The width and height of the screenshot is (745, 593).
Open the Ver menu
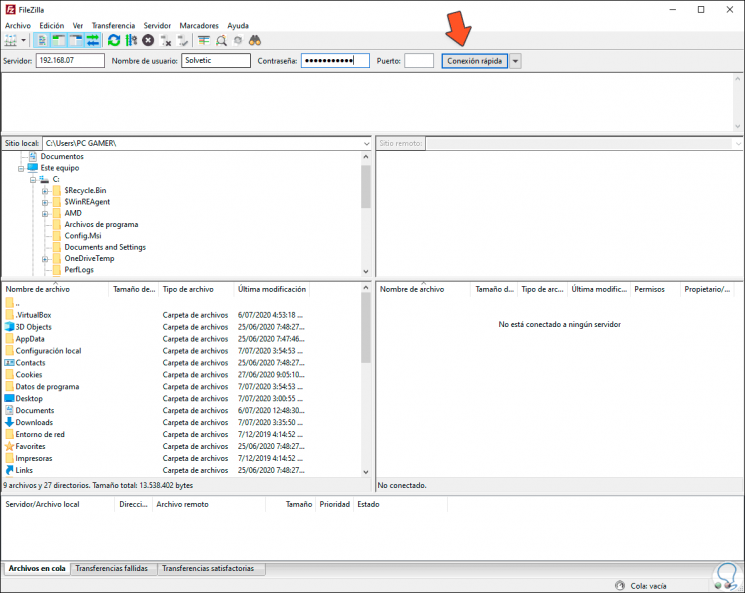pos(77,26)
